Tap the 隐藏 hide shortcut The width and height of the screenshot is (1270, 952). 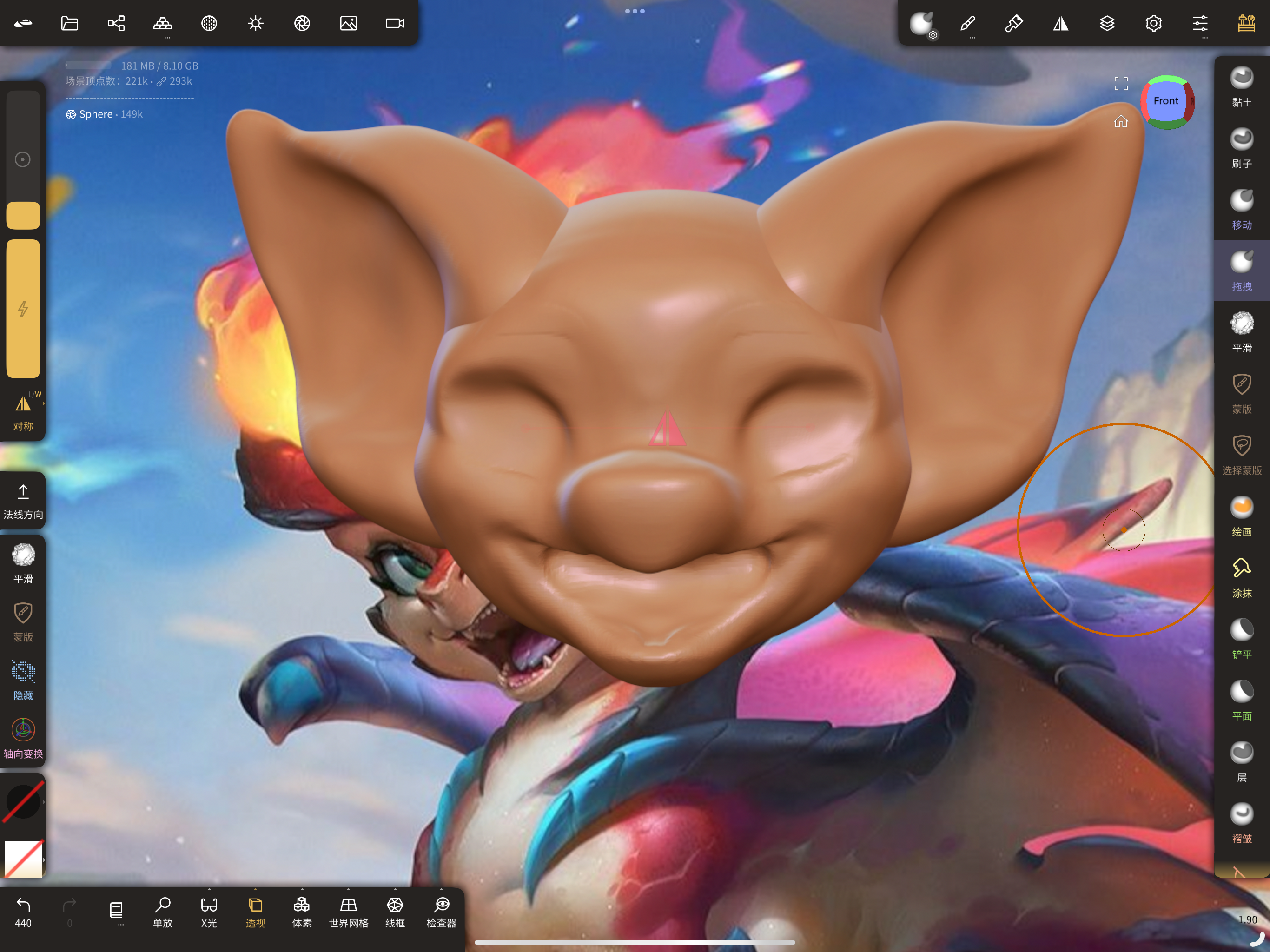tap(23, 681)
